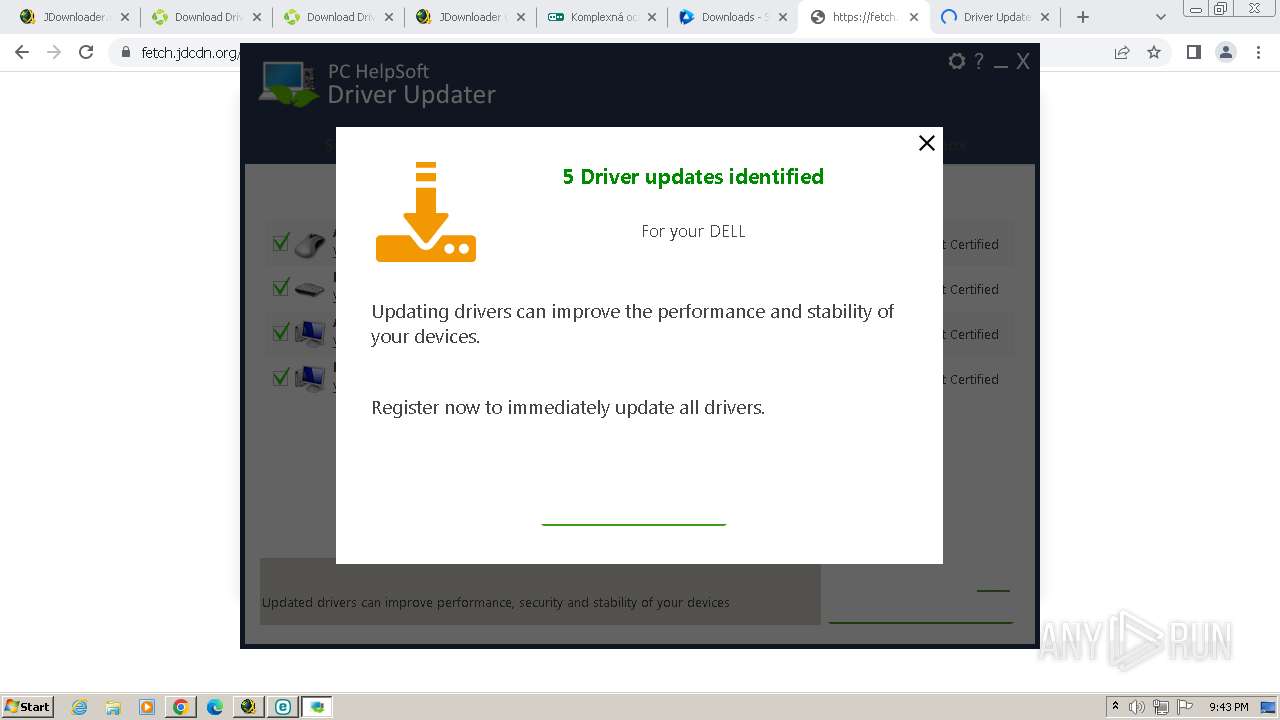Click the third row computer monitor icon

click(x=310, y=334)
